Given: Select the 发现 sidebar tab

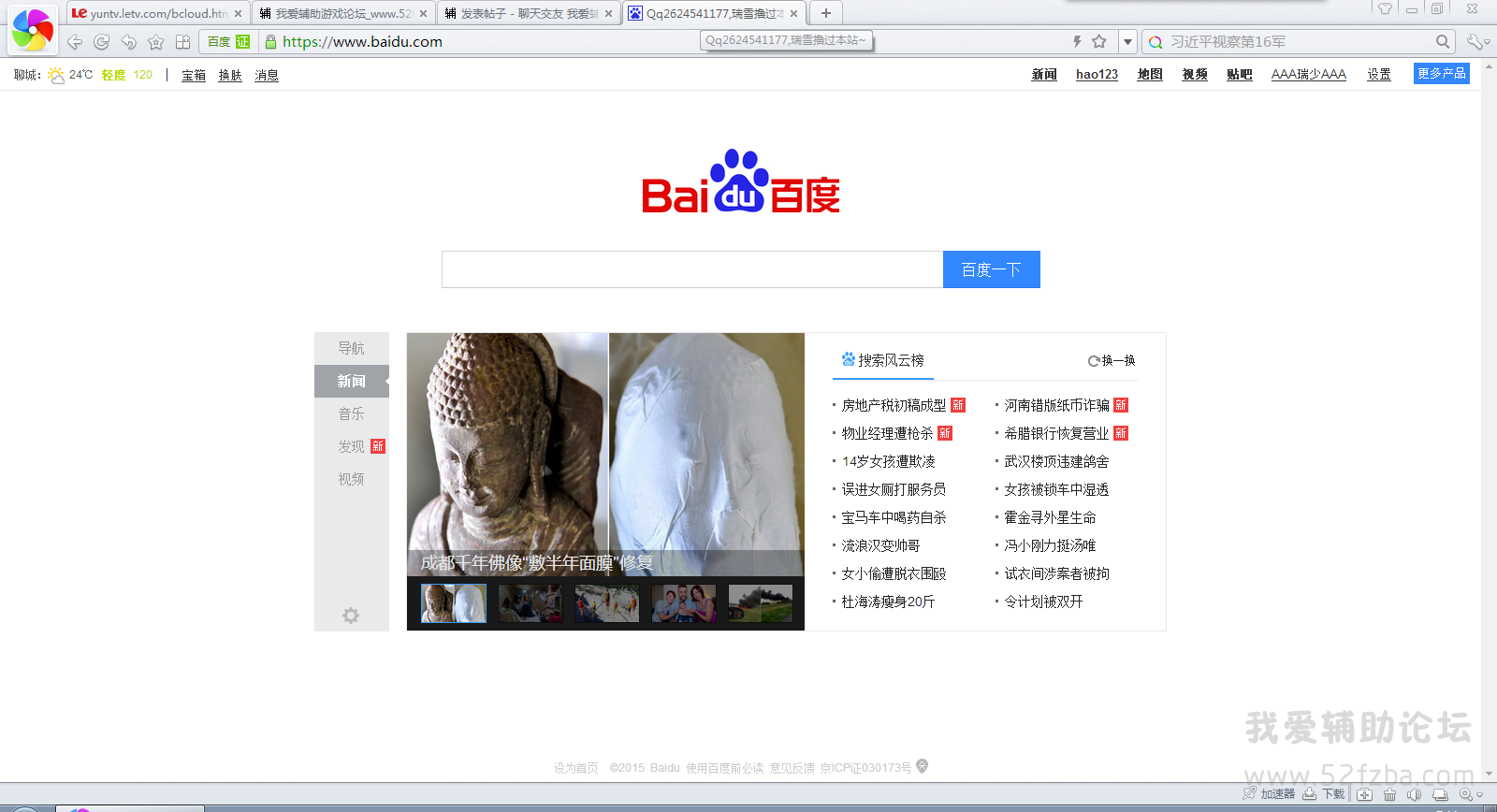Looking at the screenshot, I should pos(352,446).
